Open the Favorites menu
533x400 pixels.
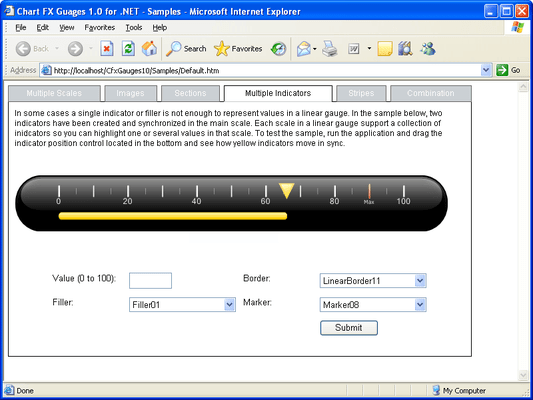point(100,28)
